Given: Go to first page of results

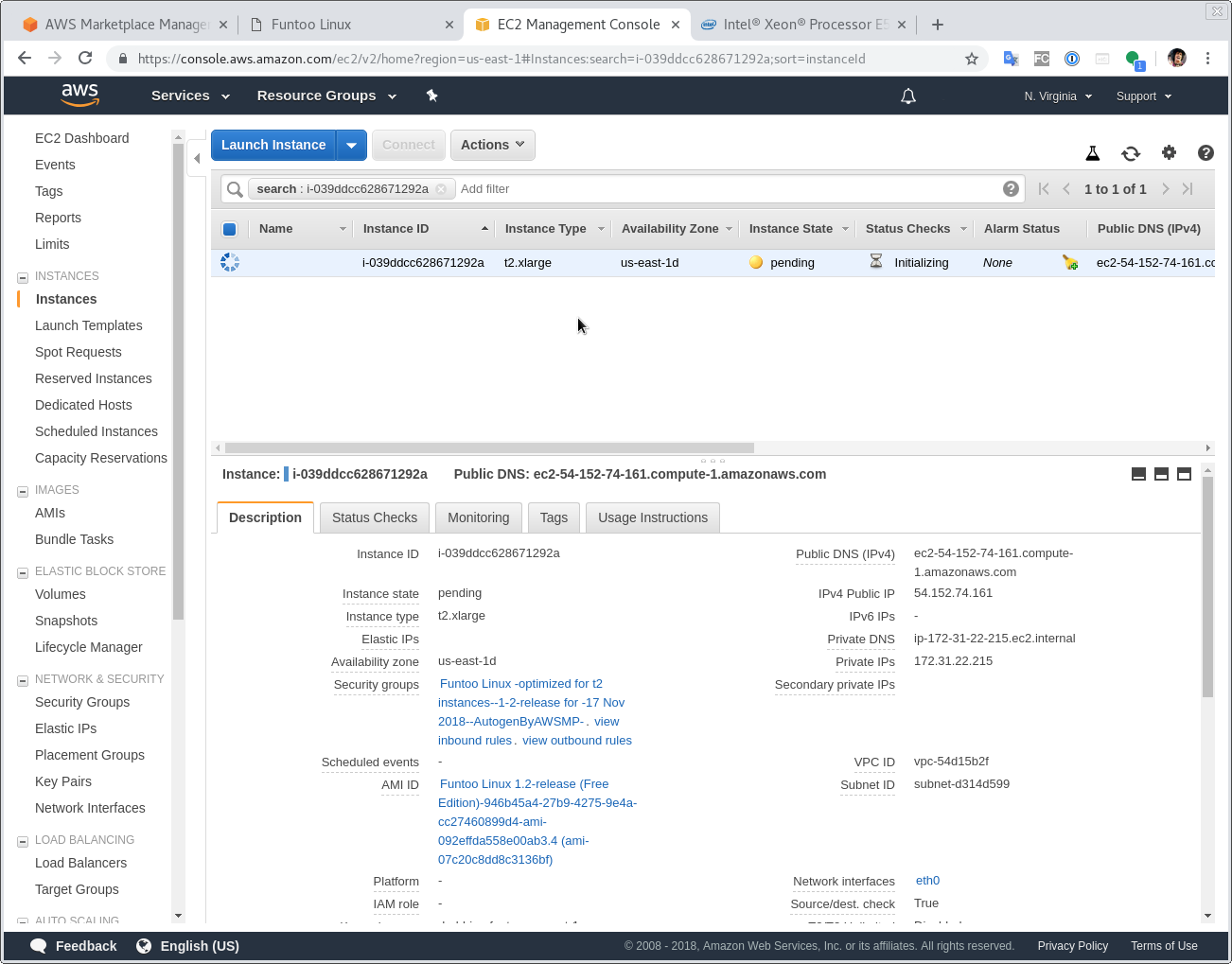Looking at the screenshot, I should click(1044, 189).
